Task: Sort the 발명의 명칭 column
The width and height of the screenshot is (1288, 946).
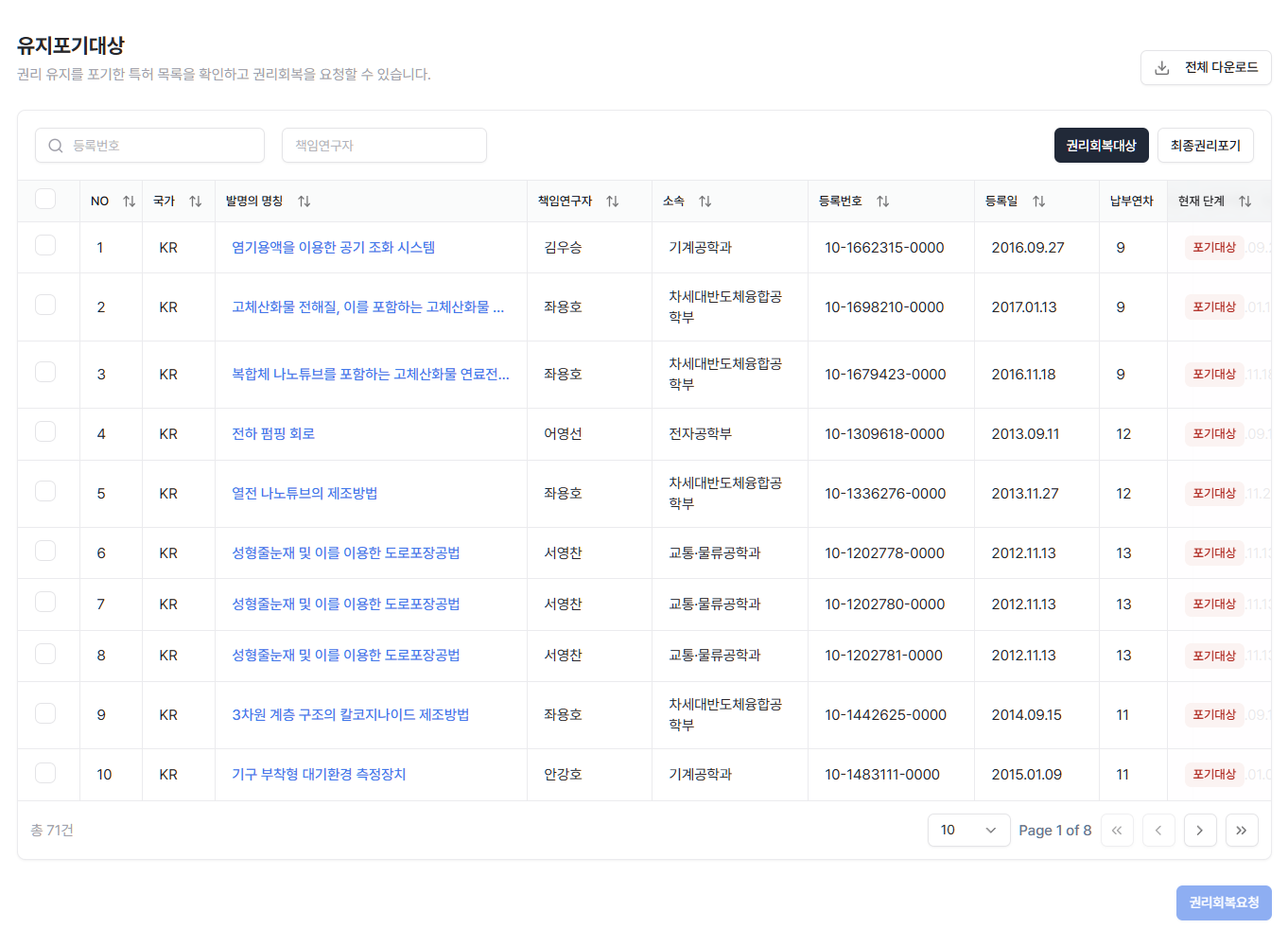Action: point(304,201)
